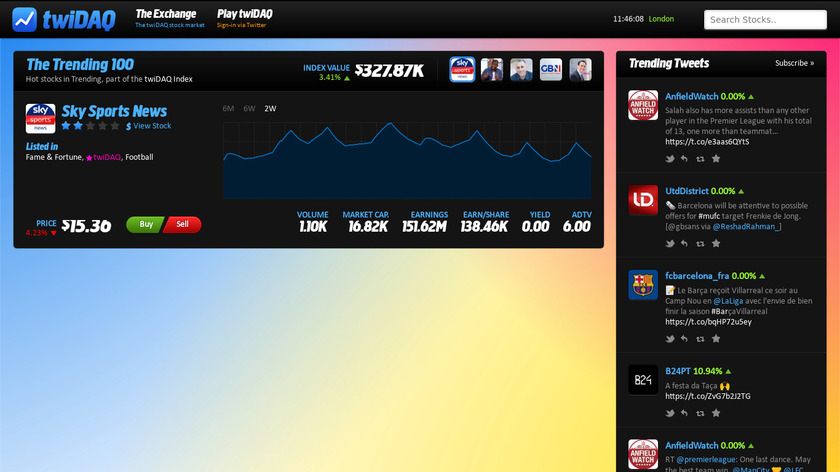
Task: Click Twitter bird icon under Salah tweet
Action: click(670, 159)
